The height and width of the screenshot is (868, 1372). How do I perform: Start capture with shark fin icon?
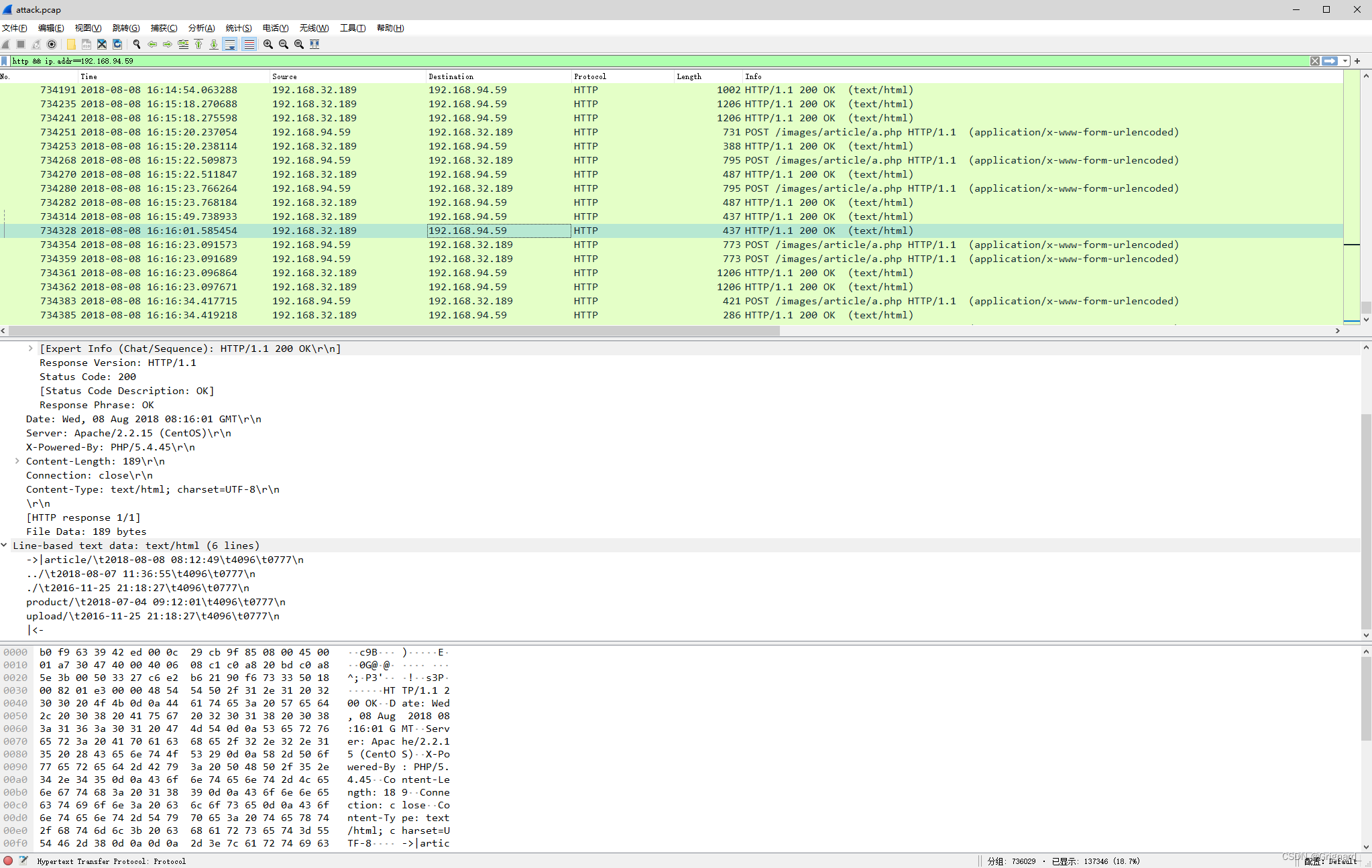coord(6,44)
